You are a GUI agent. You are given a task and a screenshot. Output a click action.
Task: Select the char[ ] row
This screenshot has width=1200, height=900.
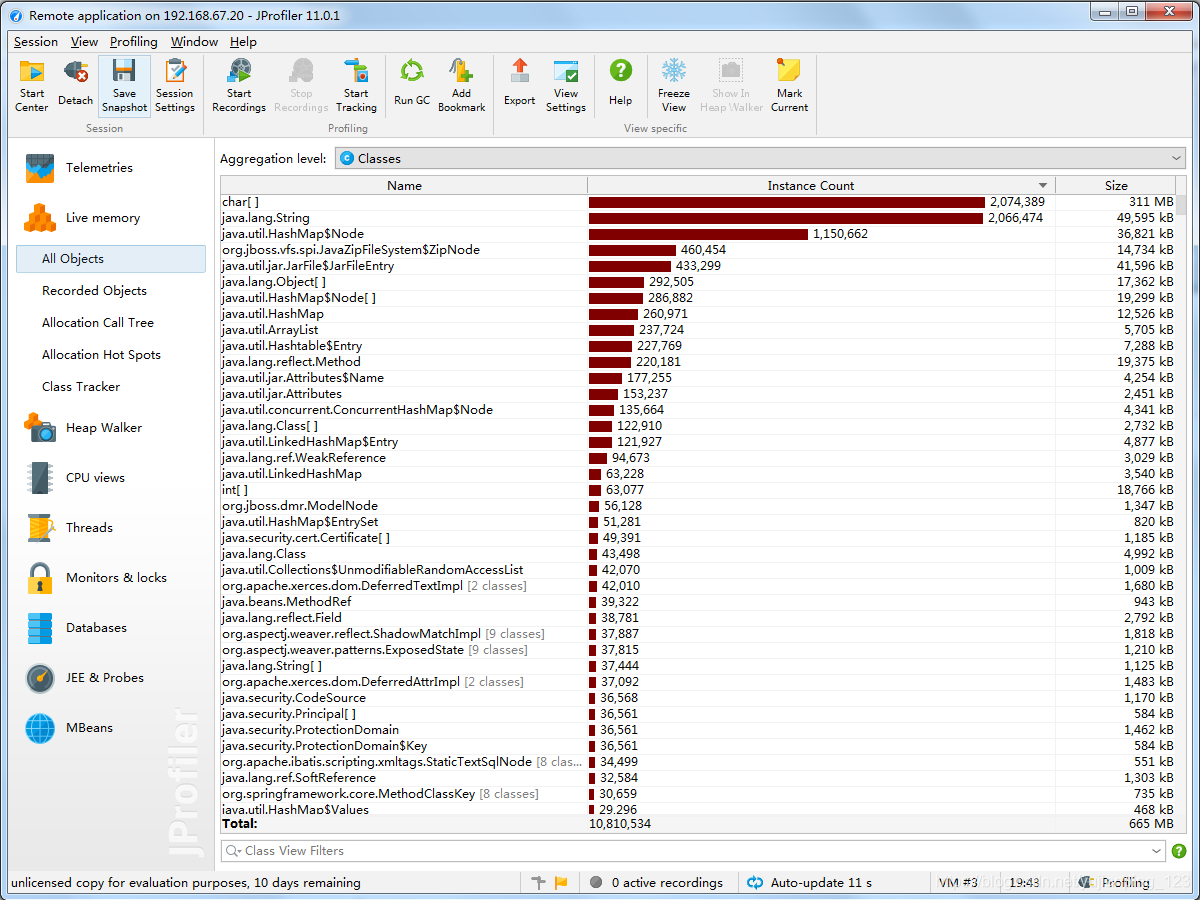[698, 202]
